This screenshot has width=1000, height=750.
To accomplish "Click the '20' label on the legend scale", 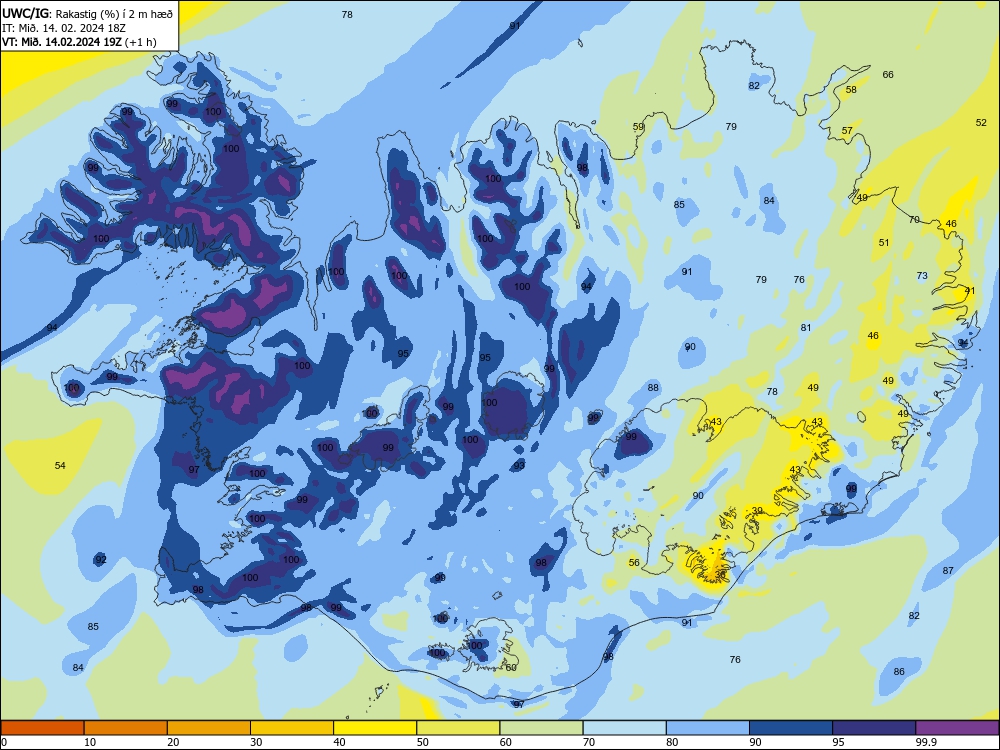I will click(x=173, y=742).
